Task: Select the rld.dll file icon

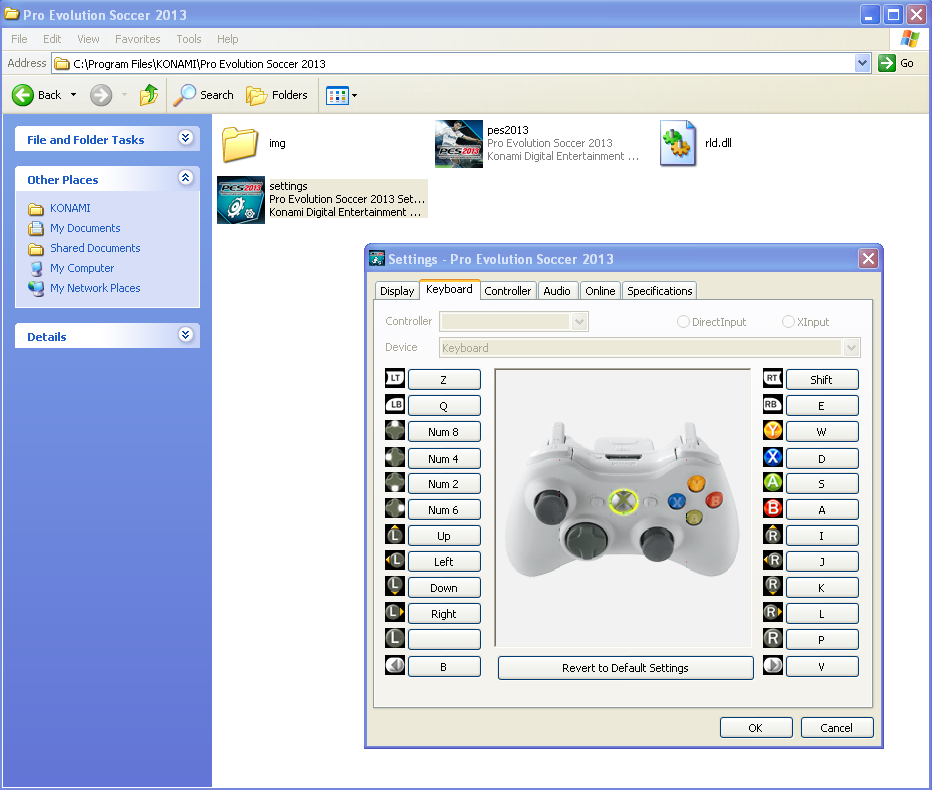Action: click(x=678, y=143)
